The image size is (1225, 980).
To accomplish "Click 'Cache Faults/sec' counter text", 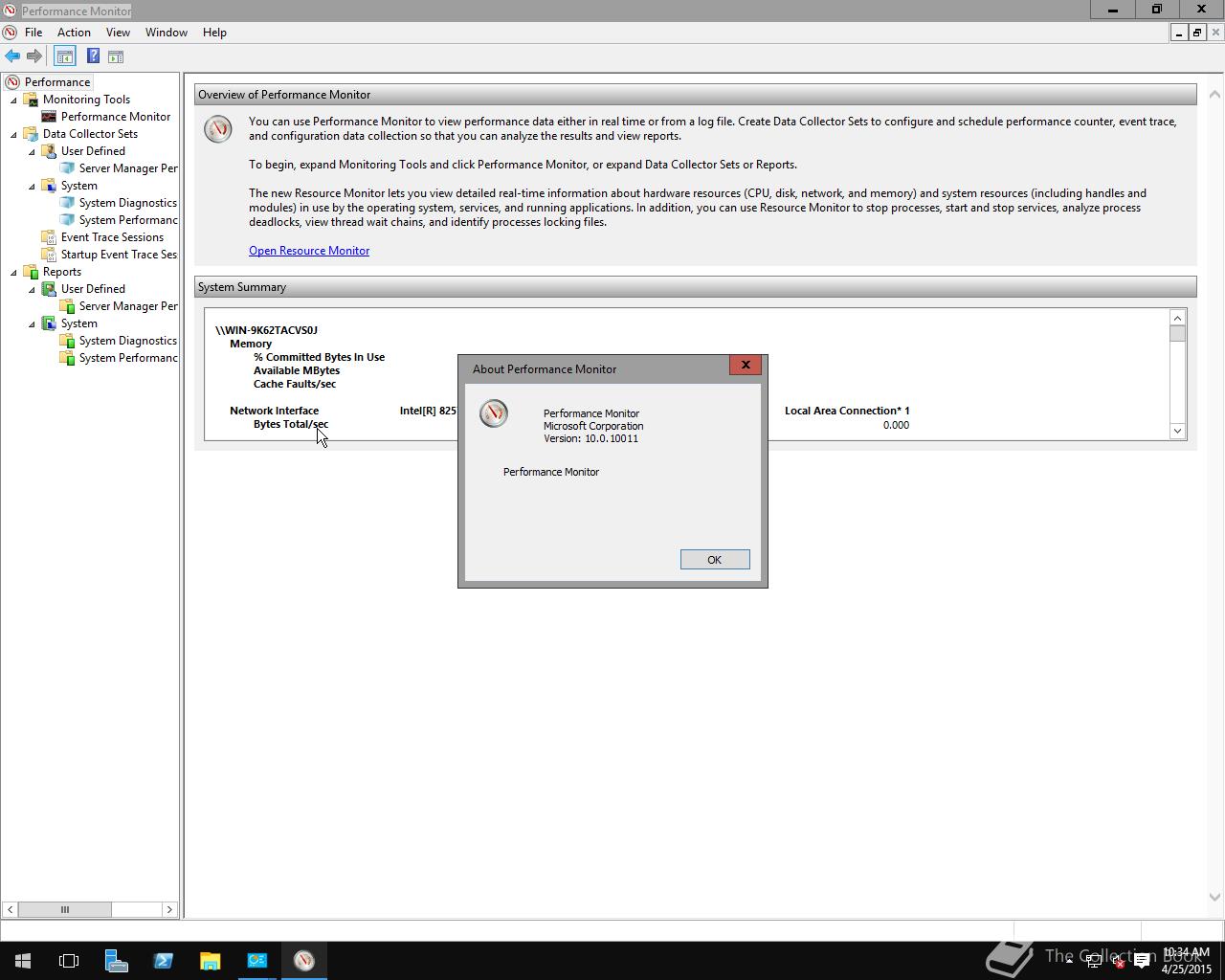I will point(295,384).
